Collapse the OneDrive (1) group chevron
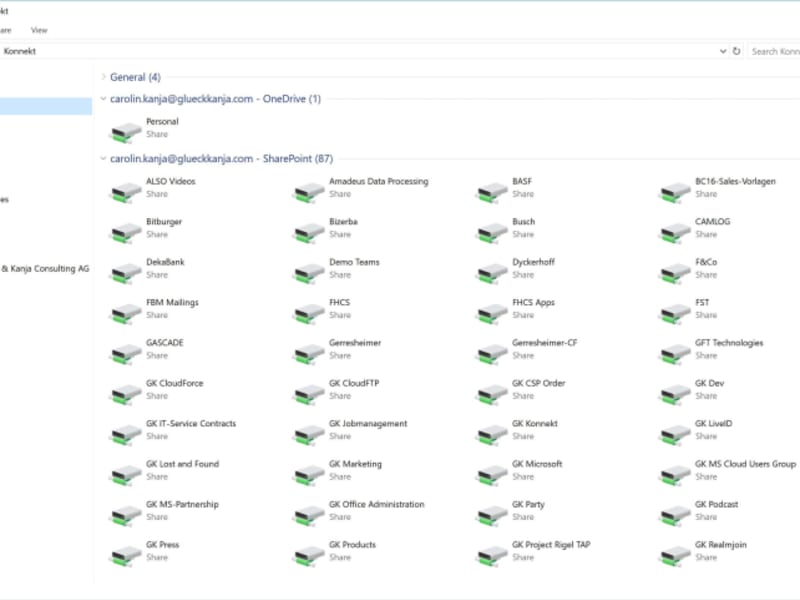Screen dimensions: 800x600 pyautogui.click(x=104, y=98)
